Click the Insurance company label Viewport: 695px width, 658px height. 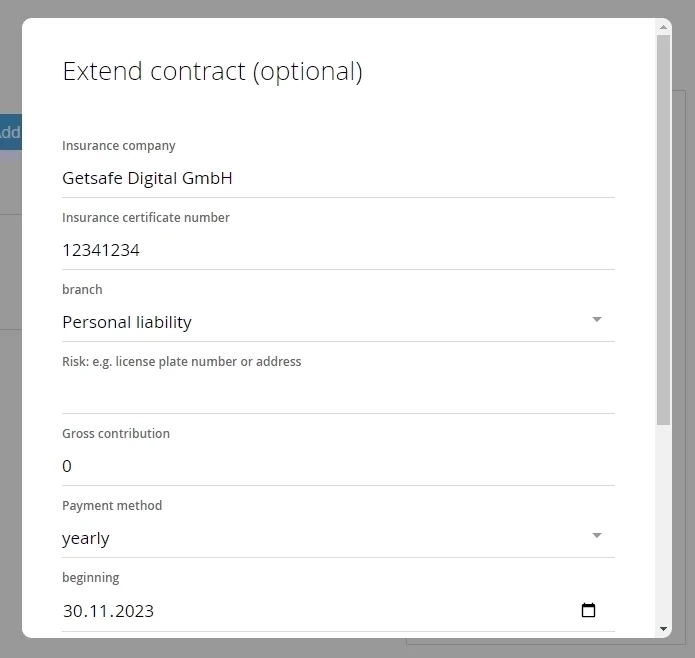point(119,146)
